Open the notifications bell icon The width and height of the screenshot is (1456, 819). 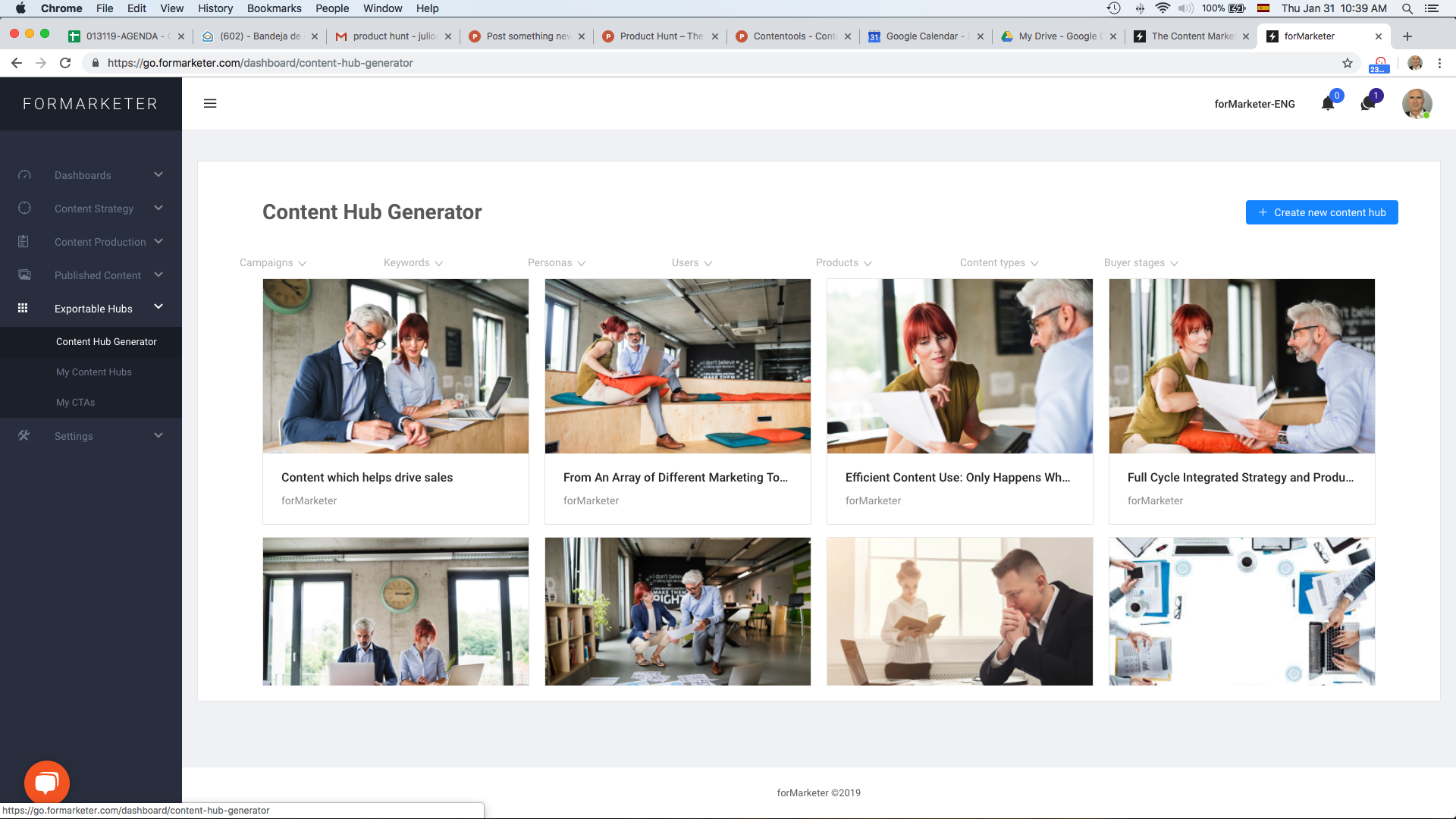(1327, 104)
